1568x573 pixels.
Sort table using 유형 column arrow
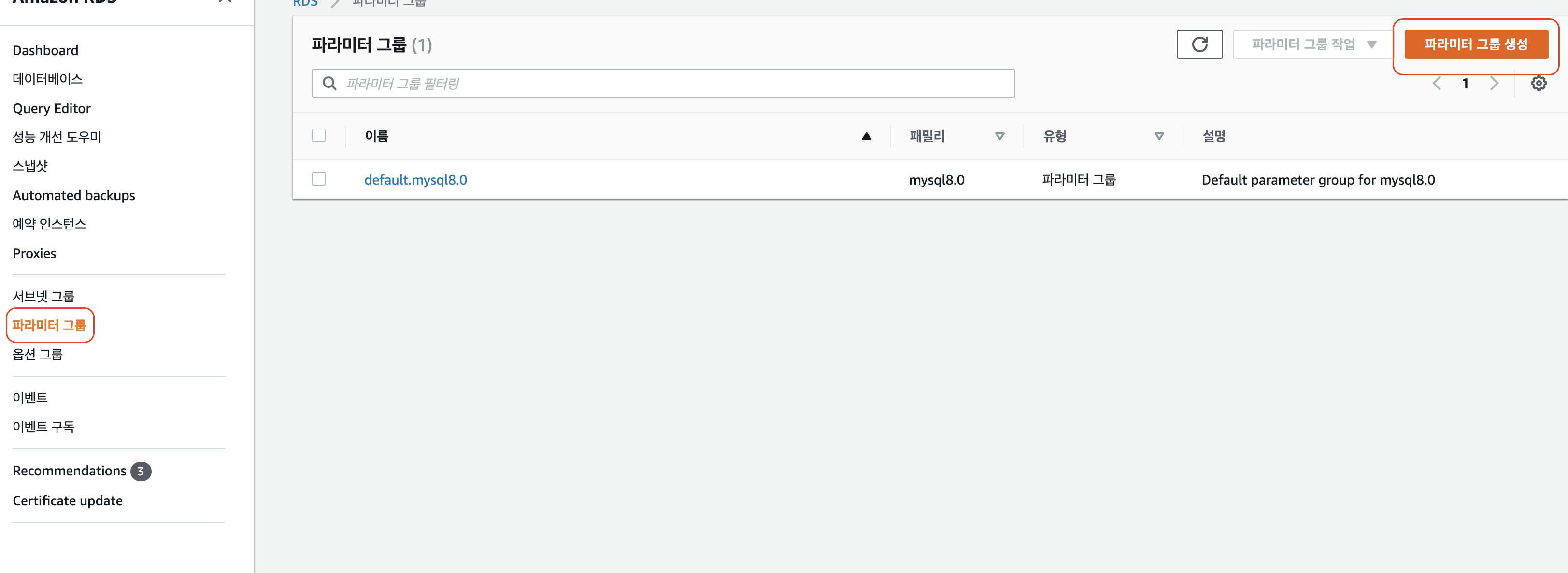(1159, 136)
